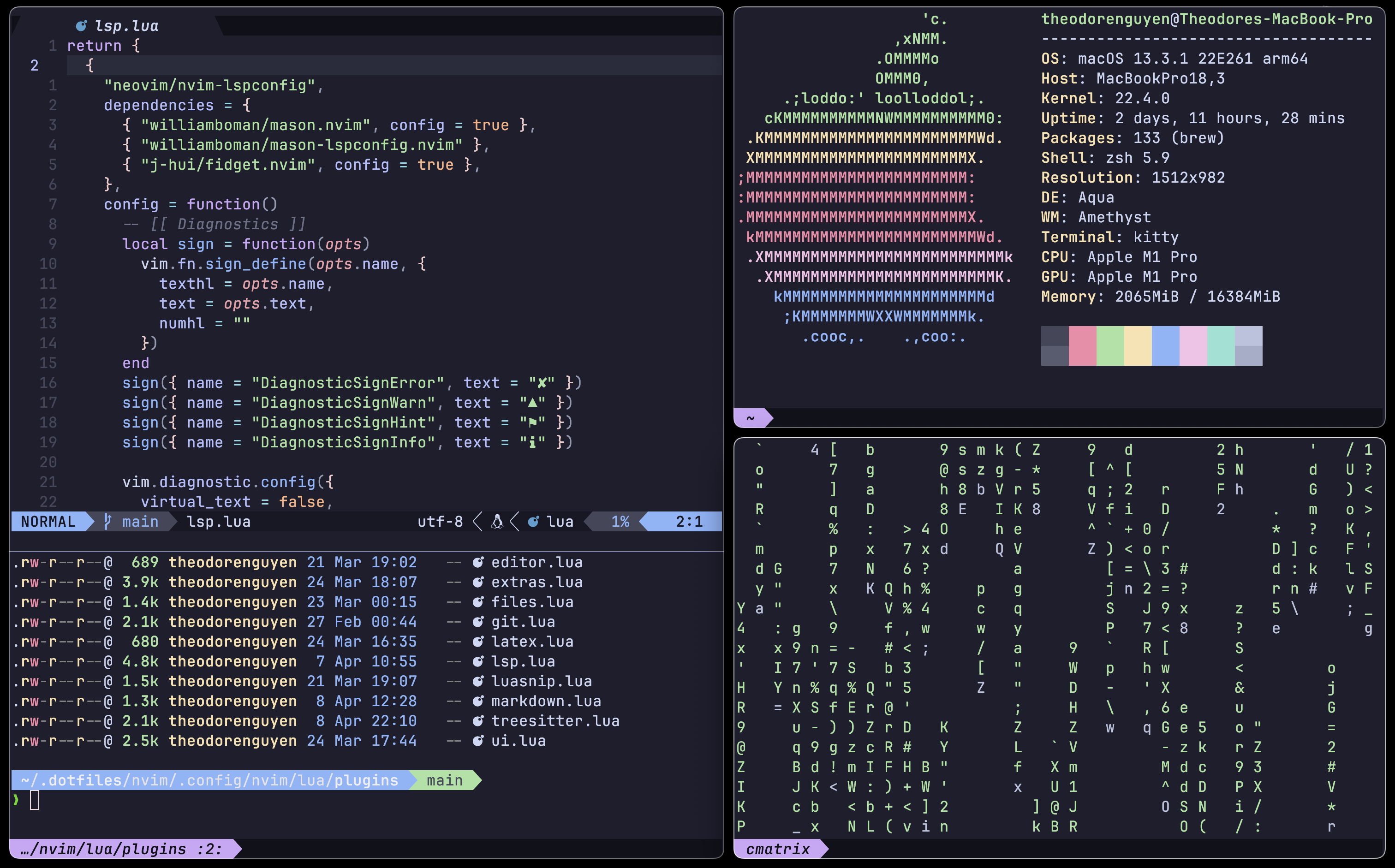Click the Lua icon in lsp.lua tab
The height and width of the screenshot is (868, 1395).
coord(82,25)
